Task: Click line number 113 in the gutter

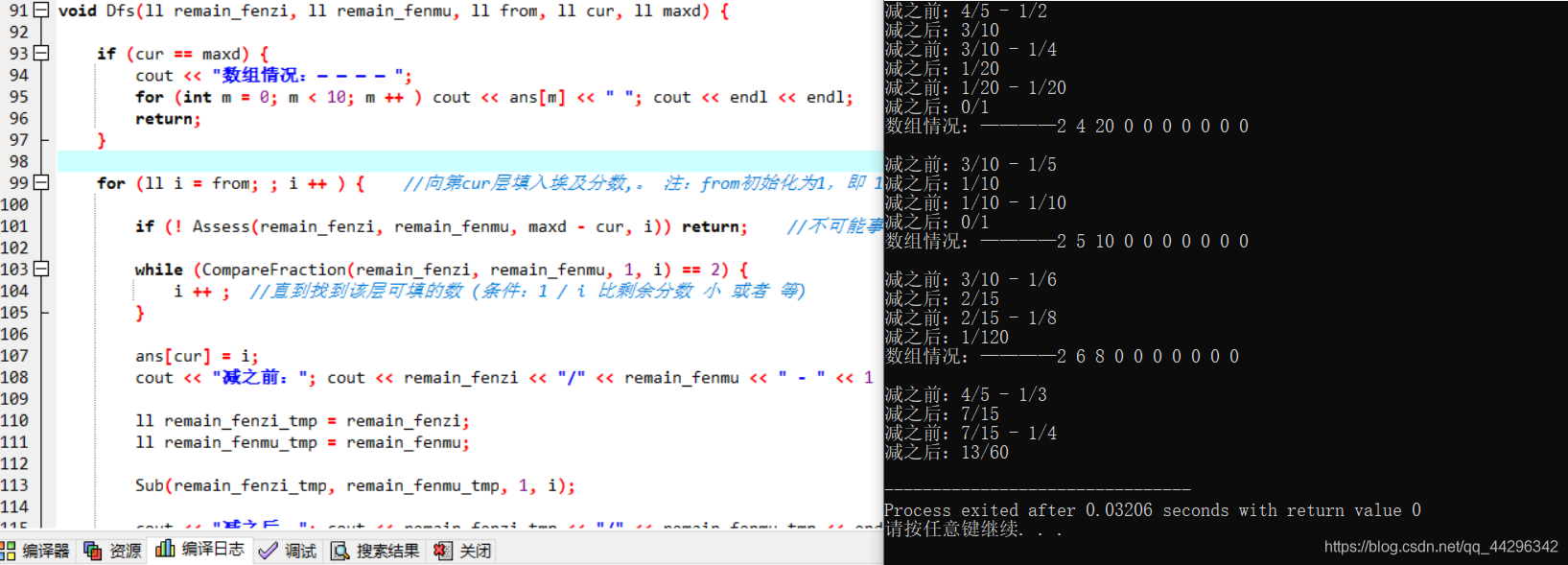Action: coord(14,485)
